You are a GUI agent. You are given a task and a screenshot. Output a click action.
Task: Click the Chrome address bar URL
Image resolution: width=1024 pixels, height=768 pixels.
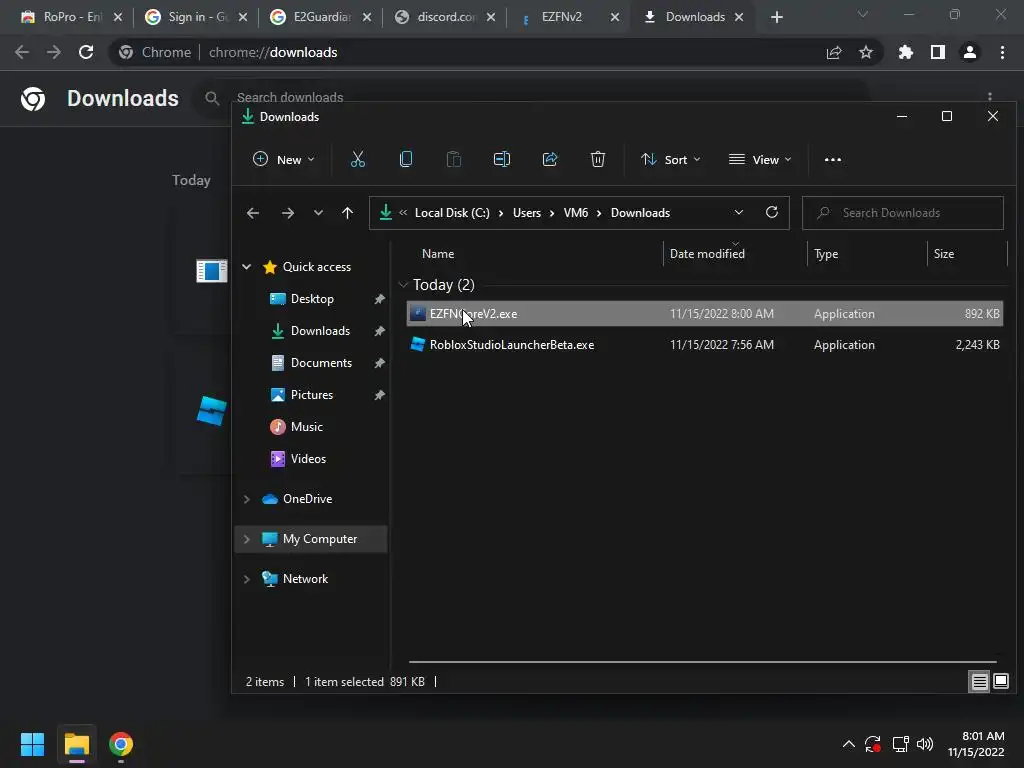pyautogui.click(x=273, y=52)
